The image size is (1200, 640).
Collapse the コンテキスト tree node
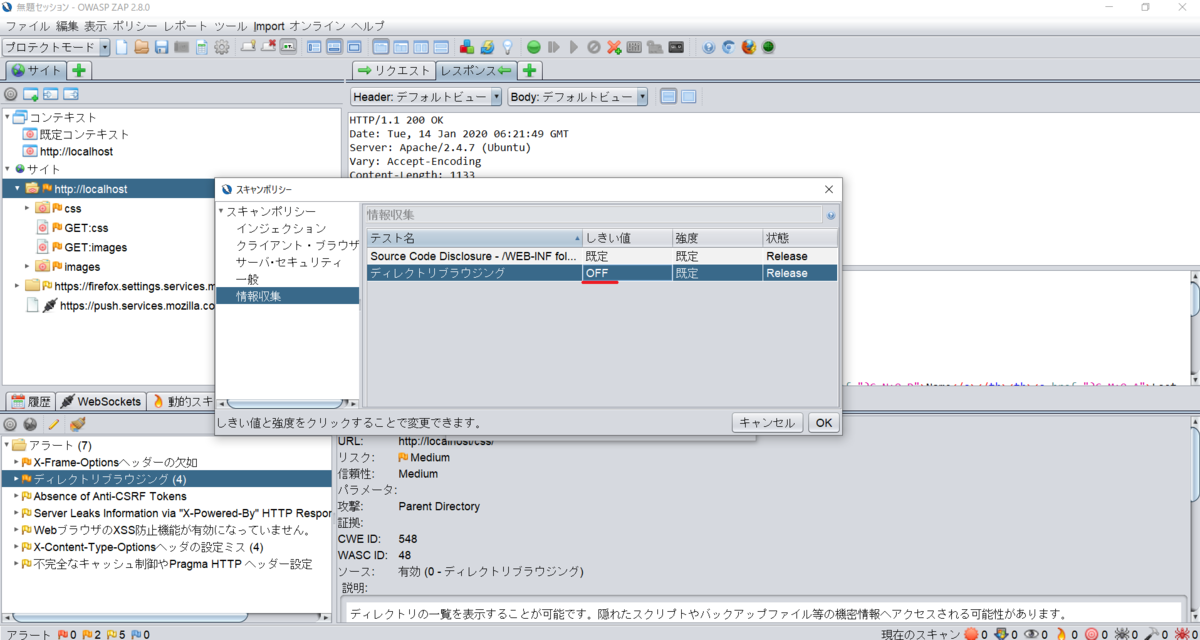pos(7,117)
